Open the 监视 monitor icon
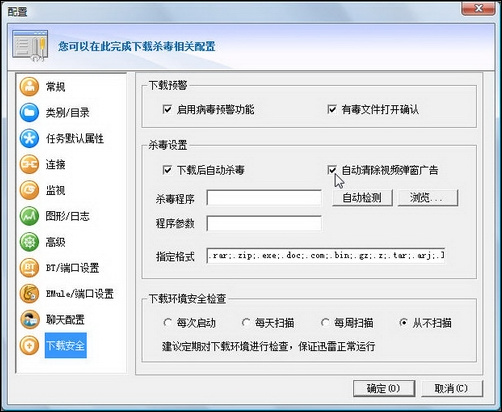Screen dimensions: 502x412 click(x=29, y=190)
